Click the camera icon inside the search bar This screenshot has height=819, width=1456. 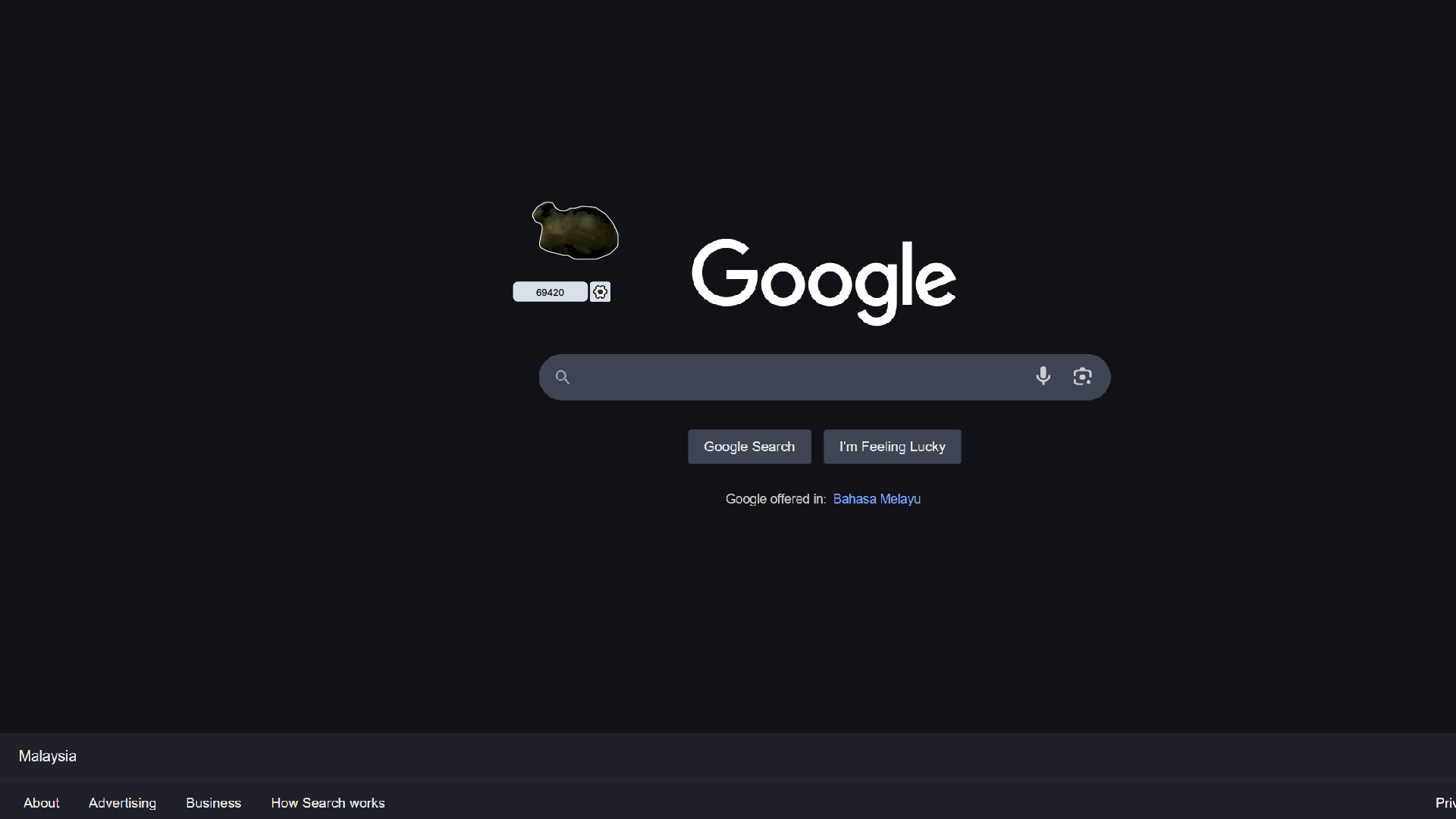[1082, 376]
